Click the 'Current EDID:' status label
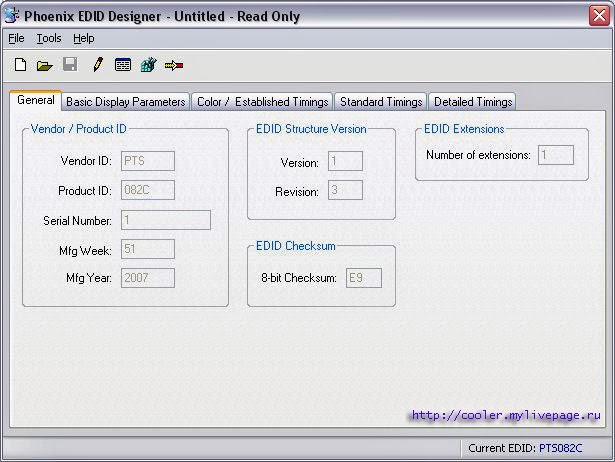This screenshot has height=462, width=615. tap(502, 448)
